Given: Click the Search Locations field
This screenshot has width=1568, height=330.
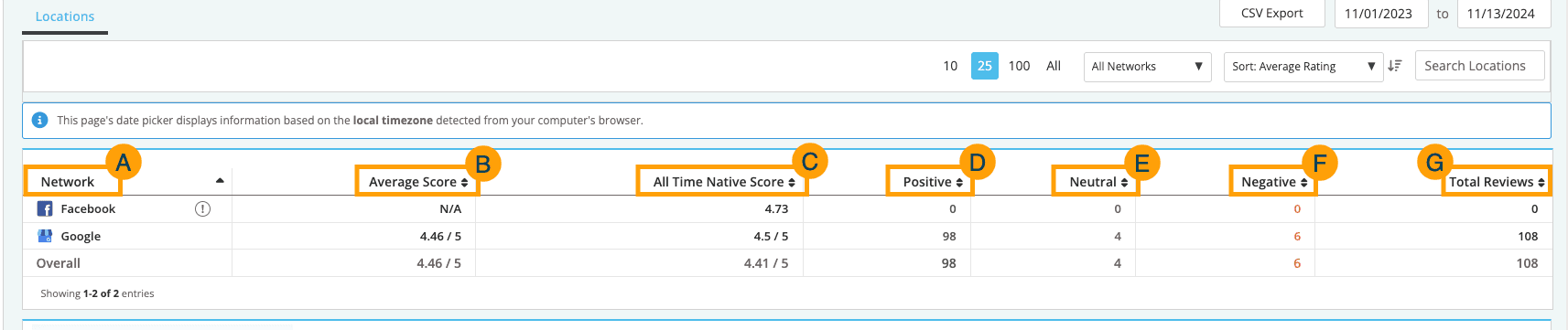Looking at the screenshot, I should (1480, 66).
